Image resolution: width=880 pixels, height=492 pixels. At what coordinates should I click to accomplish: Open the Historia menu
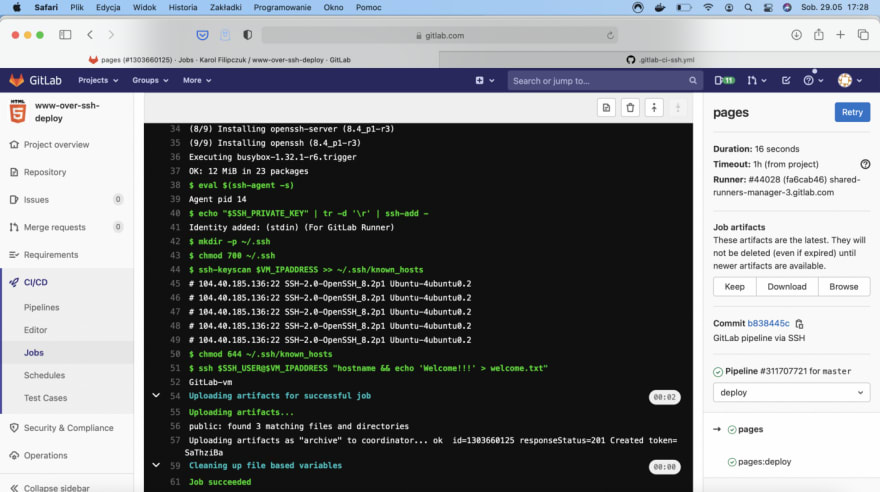point(183,7)
